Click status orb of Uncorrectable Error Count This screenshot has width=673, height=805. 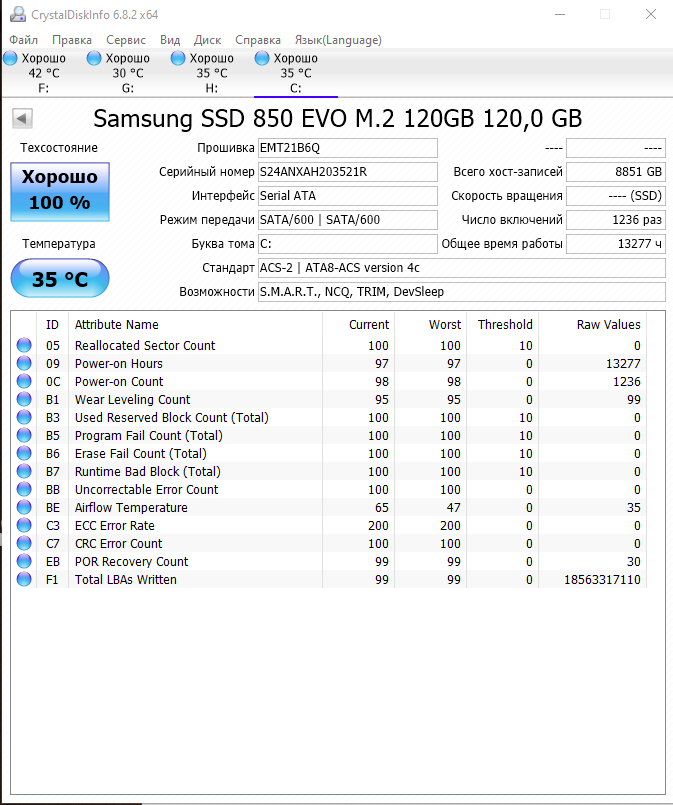tap(24, 489)
